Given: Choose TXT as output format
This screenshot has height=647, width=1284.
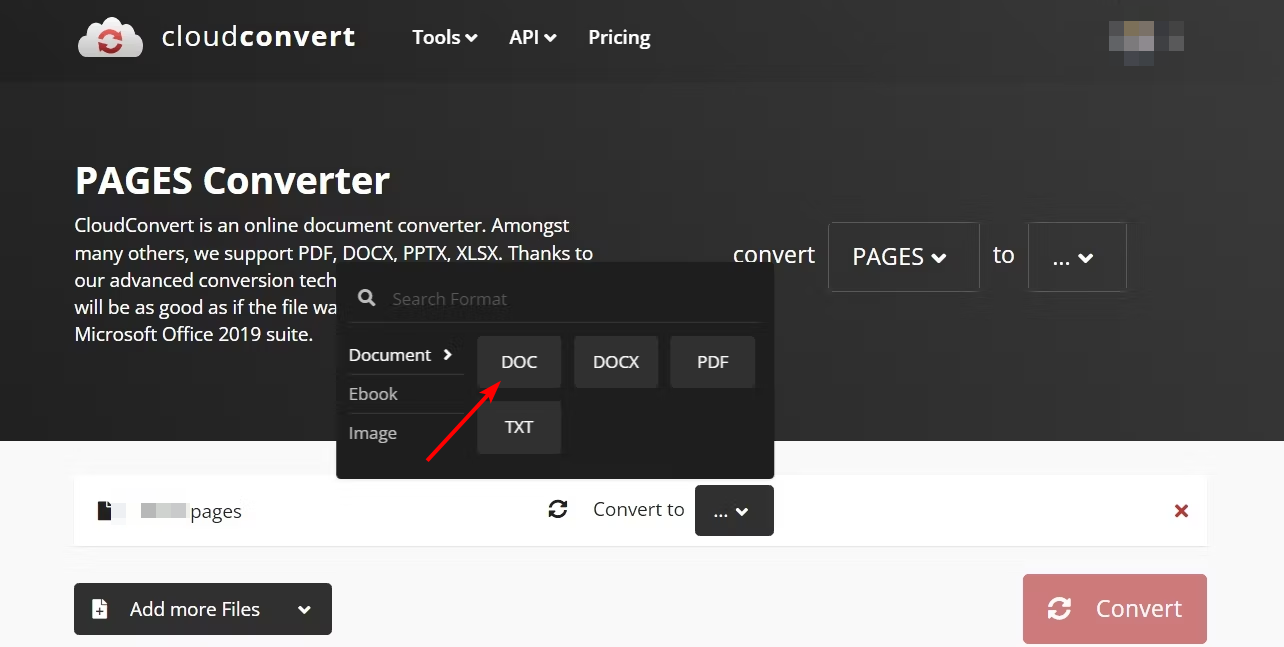Looking at the screenshot, I should coord(519,427).
